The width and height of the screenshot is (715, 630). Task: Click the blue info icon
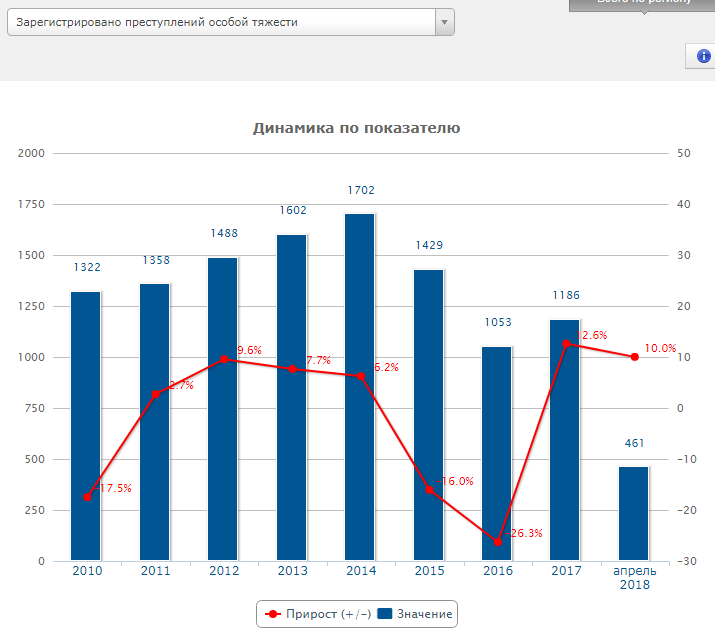pyautogui.click(x=702, y=57)
